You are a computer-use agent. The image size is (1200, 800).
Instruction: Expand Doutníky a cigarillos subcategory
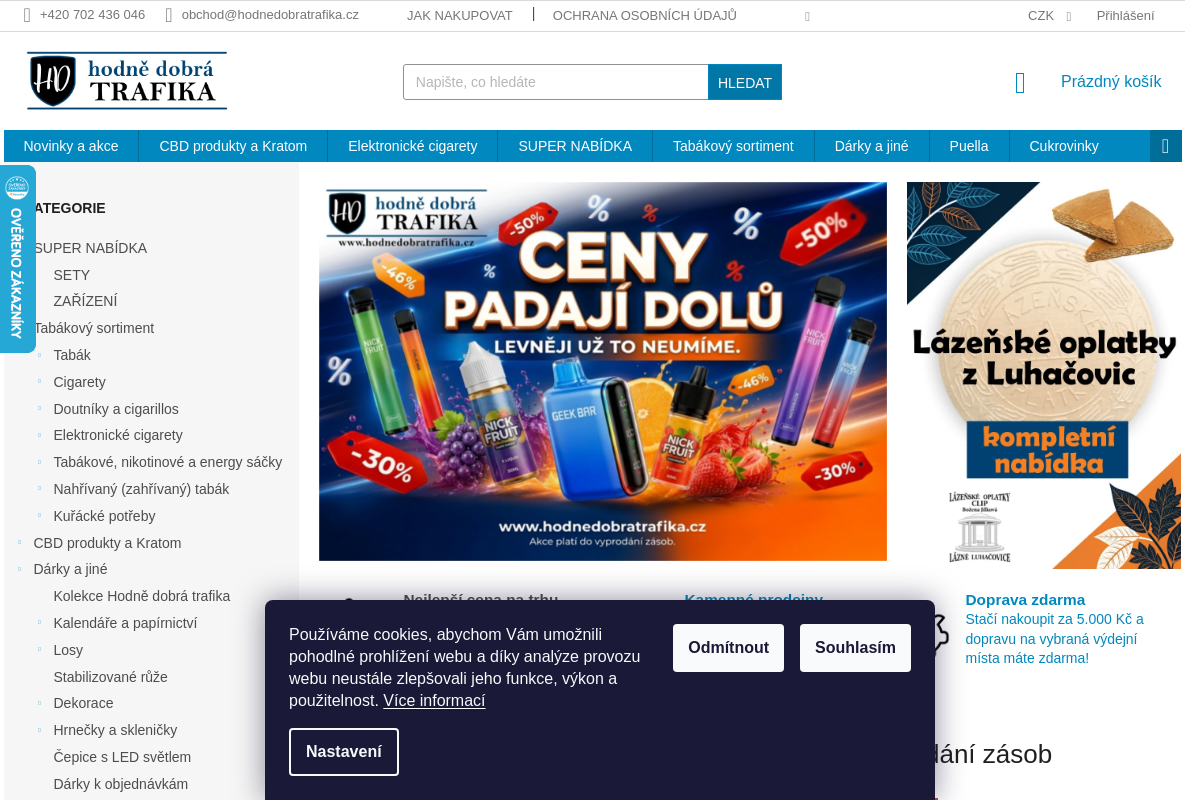(x=40, y=409)
